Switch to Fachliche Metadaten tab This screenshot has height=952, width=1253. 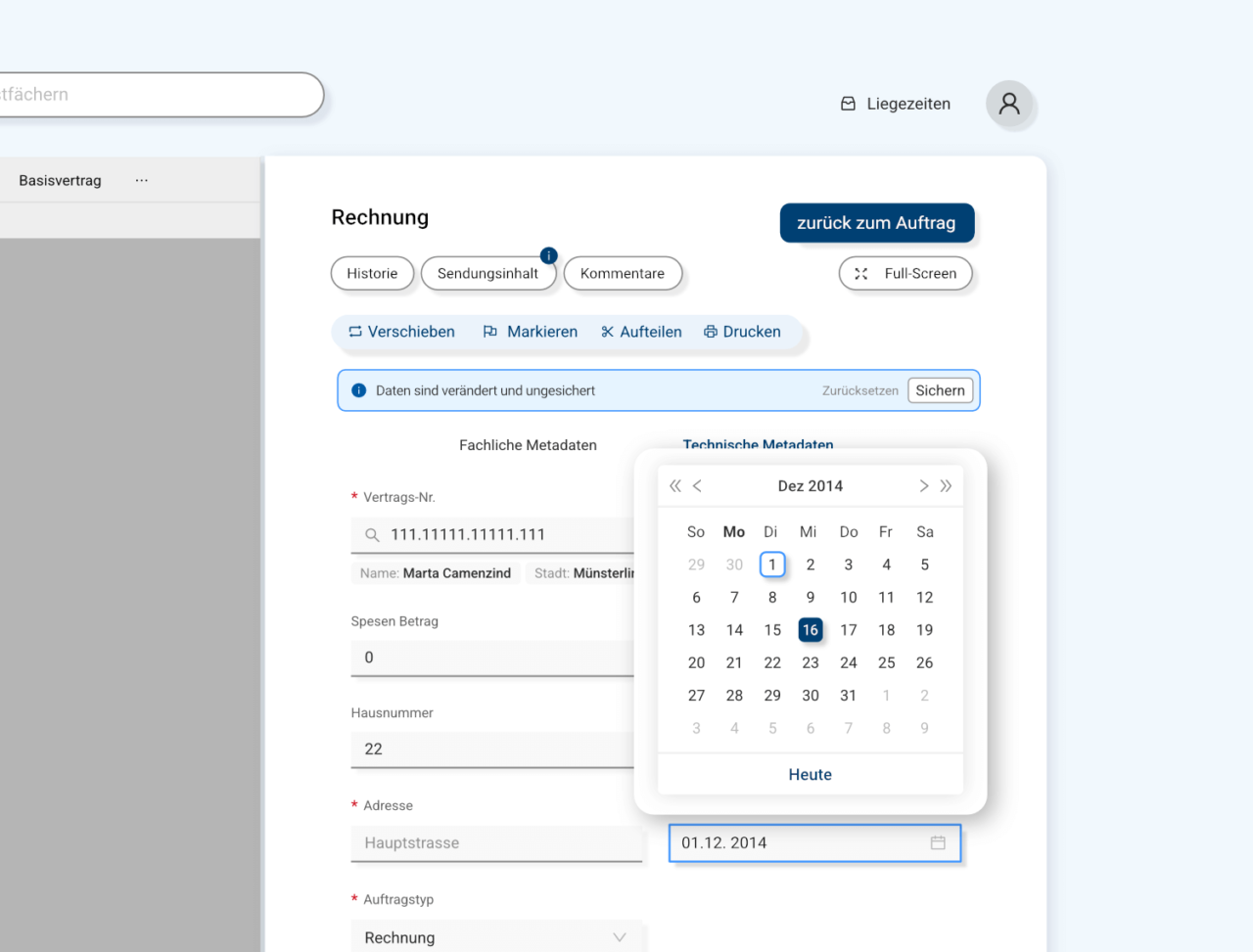point(528,445)
